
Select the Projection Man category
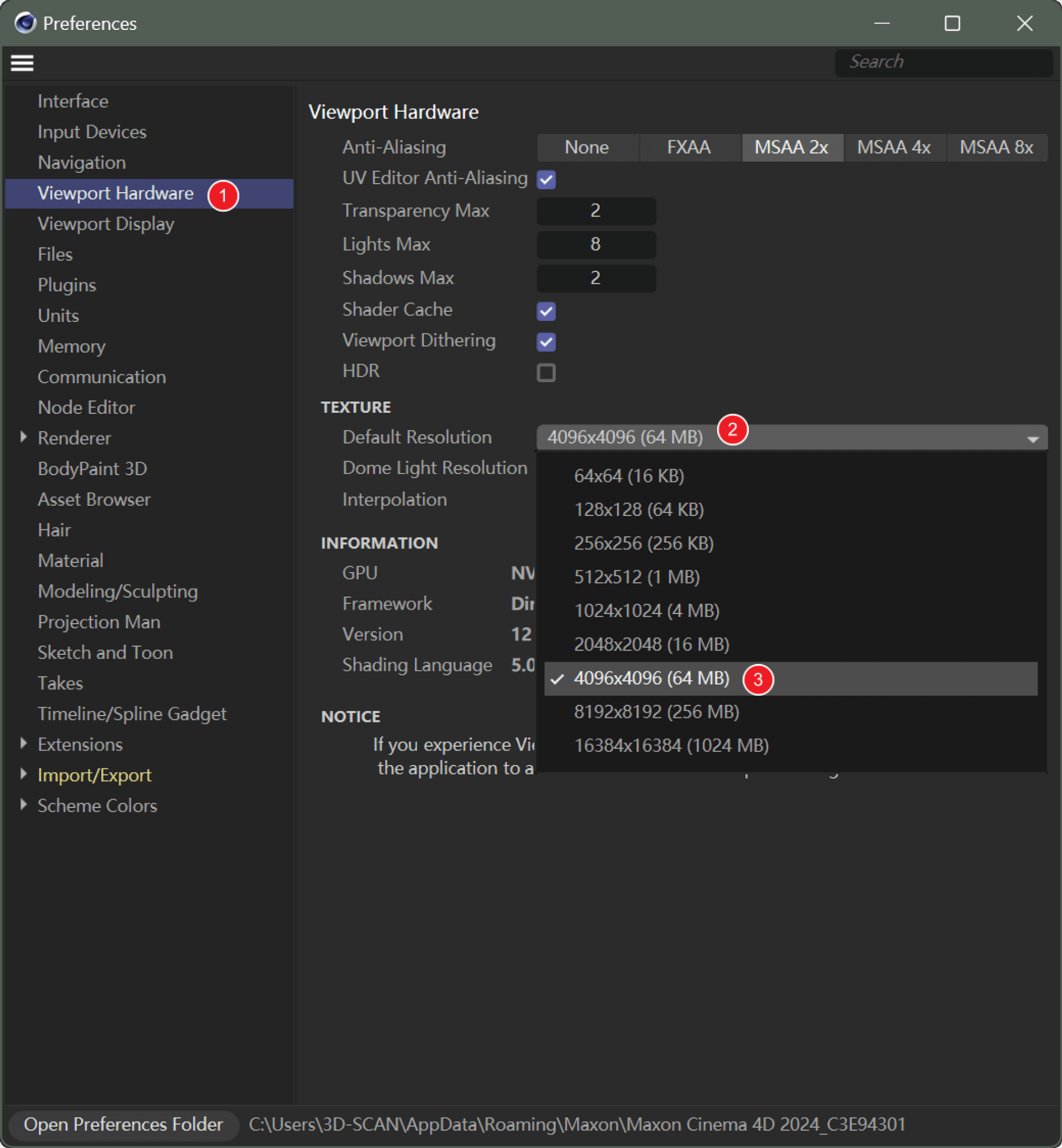pos(98,622)
